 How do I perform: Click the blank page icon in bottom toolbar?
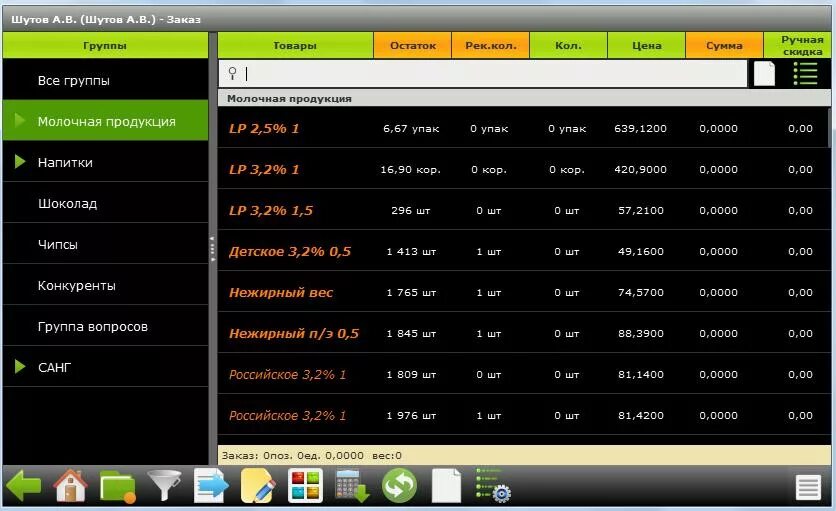click(x=446, y=485)
